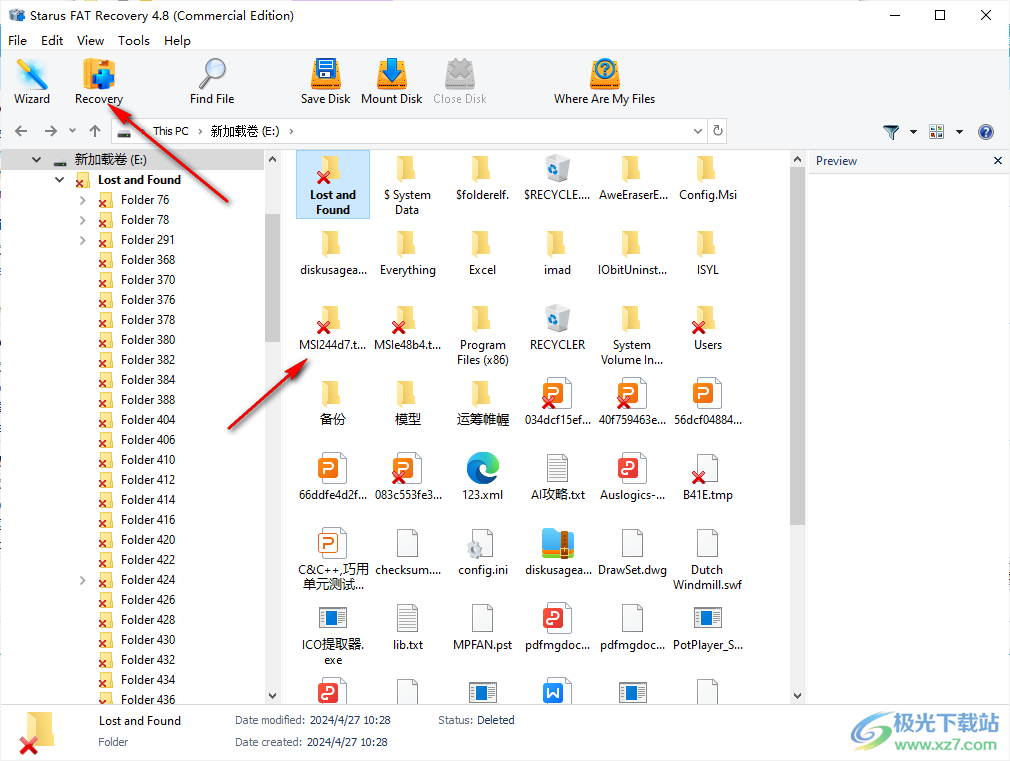The height and width of the screenshot is (761, 1010).
Task: Open the Edit menu
Action: point(52,41)
